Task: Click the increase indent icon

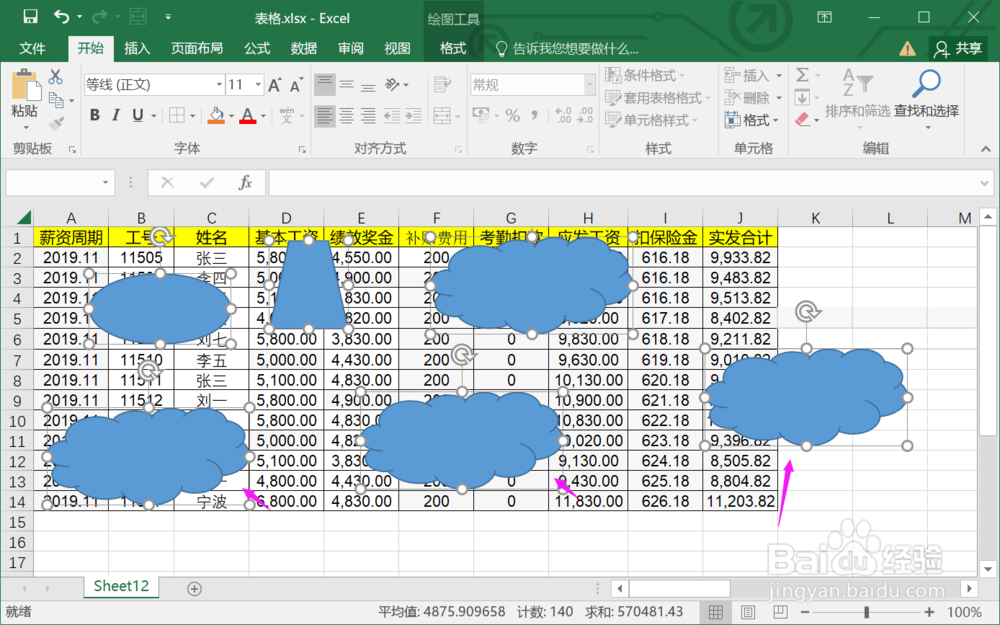Action: pyautogui.click(x=413, y=115)
